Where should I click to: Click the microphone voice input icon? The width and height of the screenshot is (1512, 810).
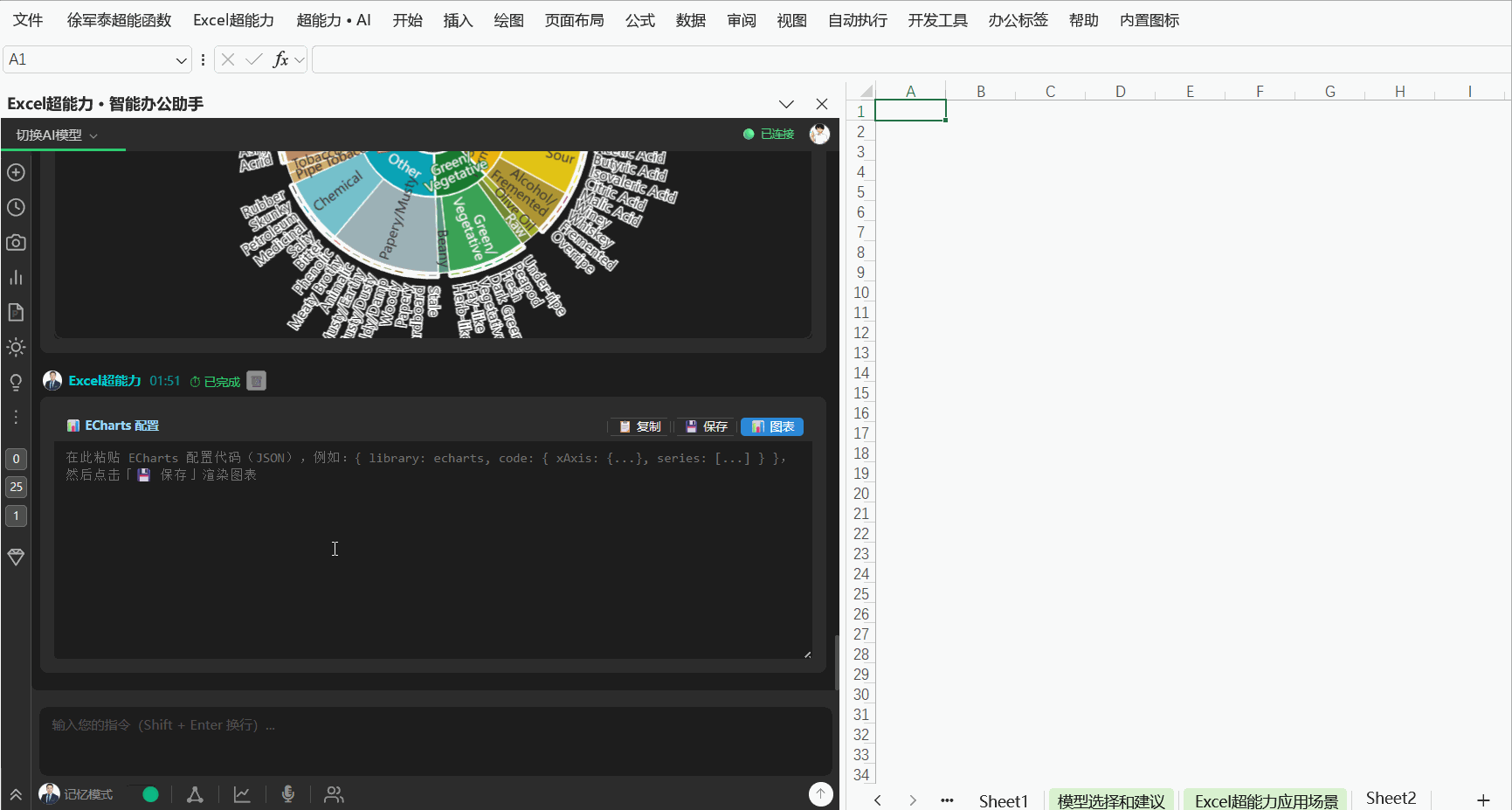pos(288,793)
